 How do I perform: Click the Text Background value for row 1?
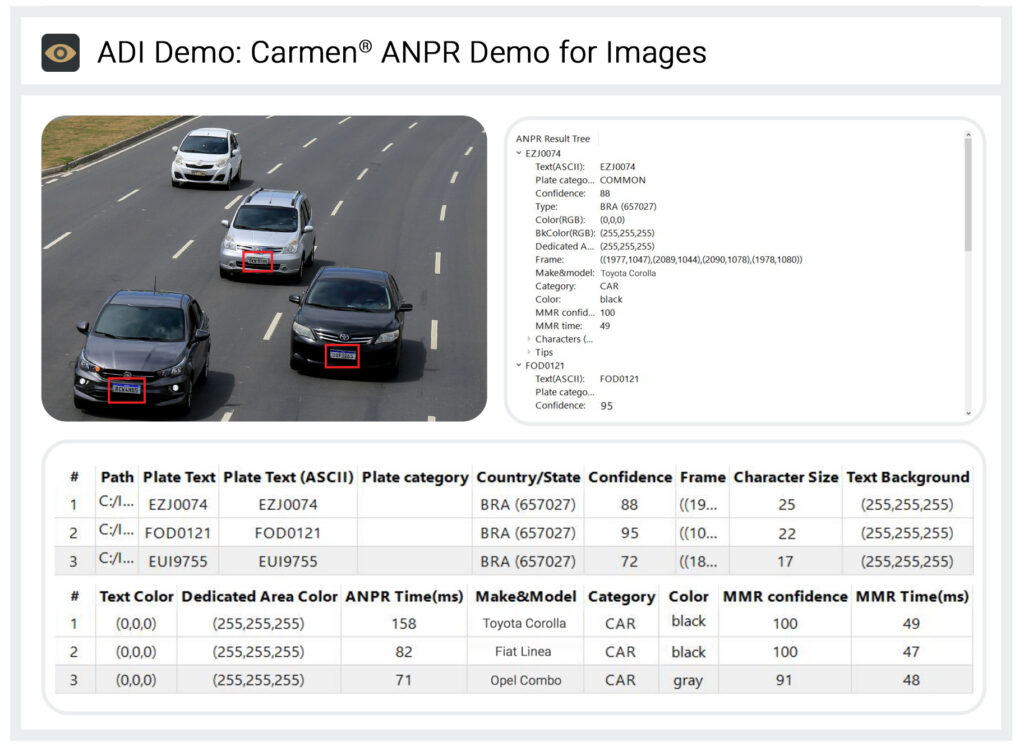(908, 504)
